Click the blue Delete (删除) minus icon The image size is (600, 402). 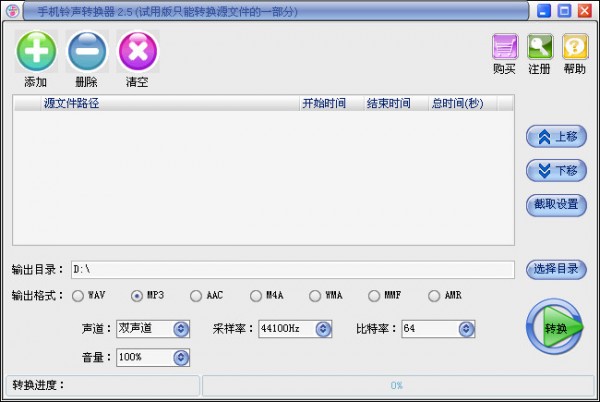[x=87, y=51]
